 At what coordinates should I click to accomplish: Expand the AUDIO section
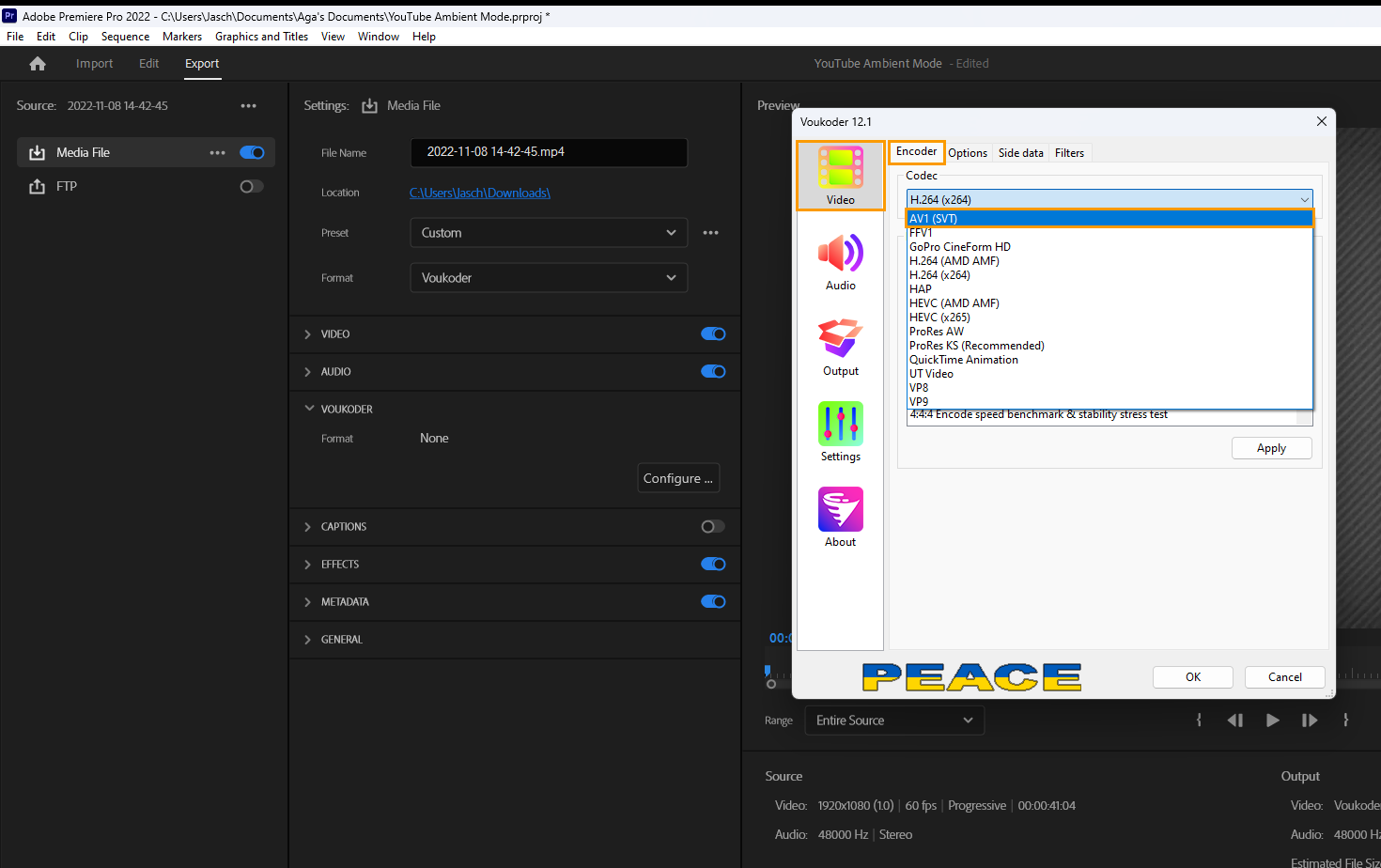coord(307,372)
